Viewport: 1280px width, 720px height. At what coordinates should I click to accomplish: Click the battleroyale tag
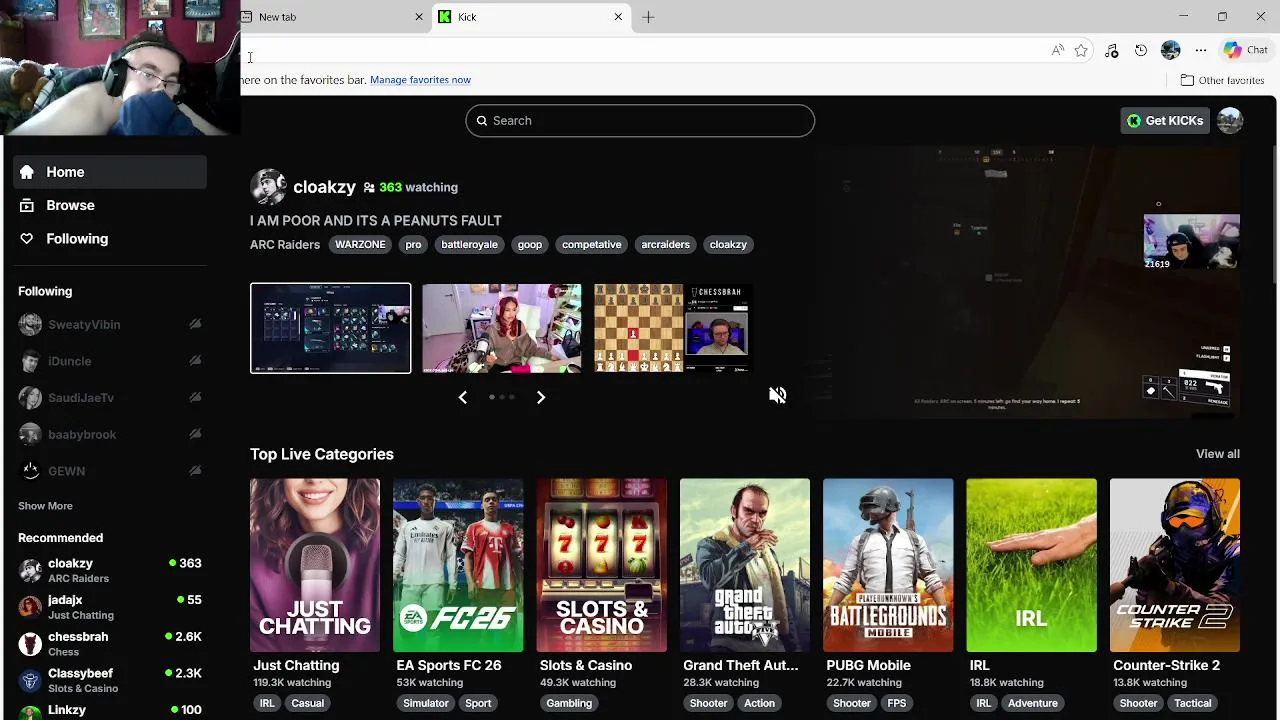(x=469, y=244)
